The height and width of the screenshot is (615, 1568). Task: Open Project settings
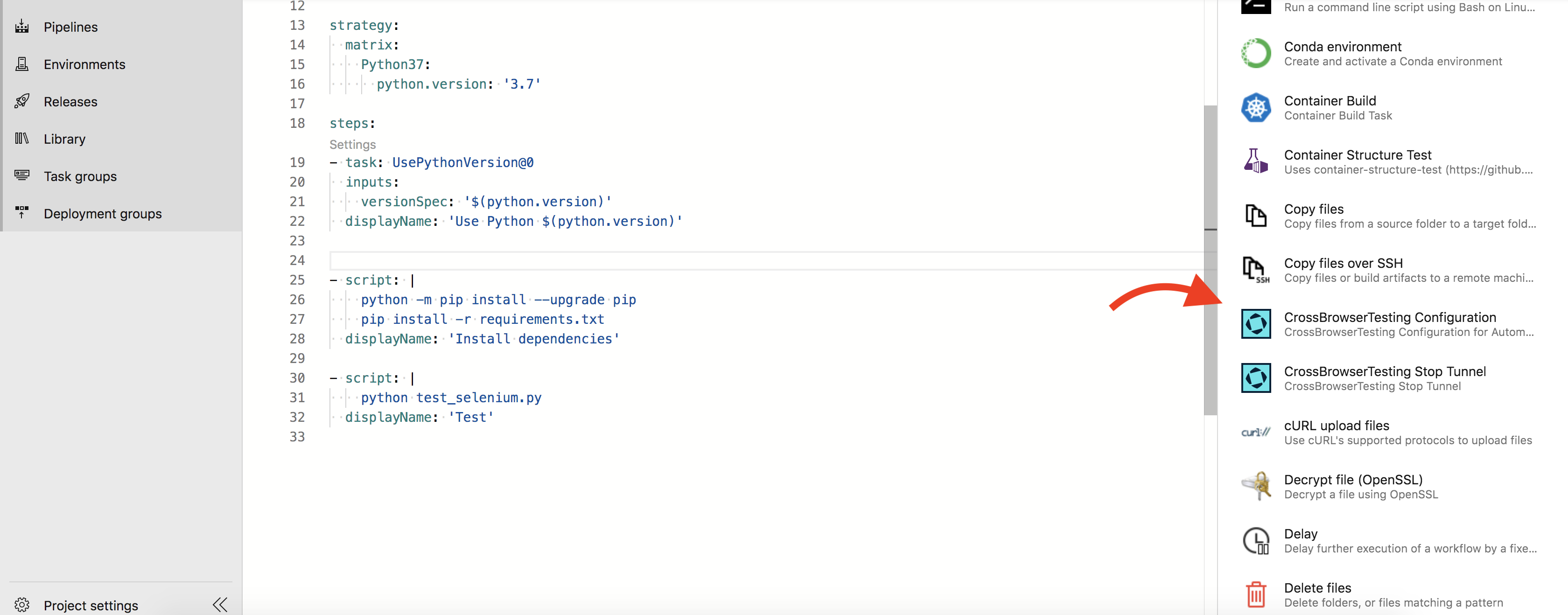pyautogui.click(x=90, y=605)
